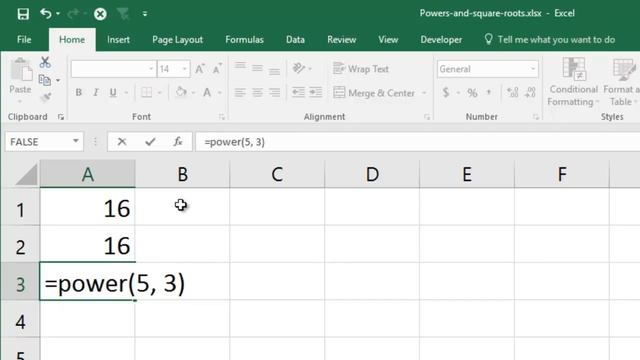
Task: Open the Developer tab
Action: pos(441,40)
